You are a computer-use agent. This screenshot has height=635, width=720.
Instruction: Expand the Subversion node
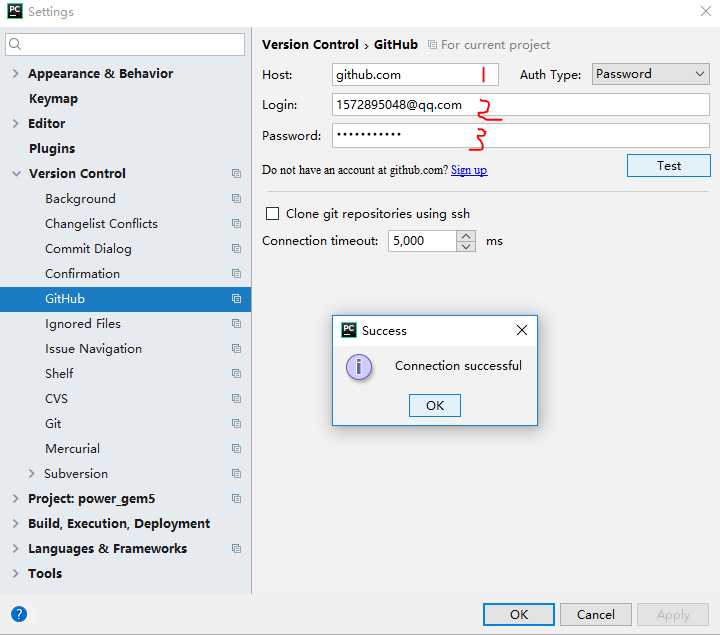coord(31,473)
